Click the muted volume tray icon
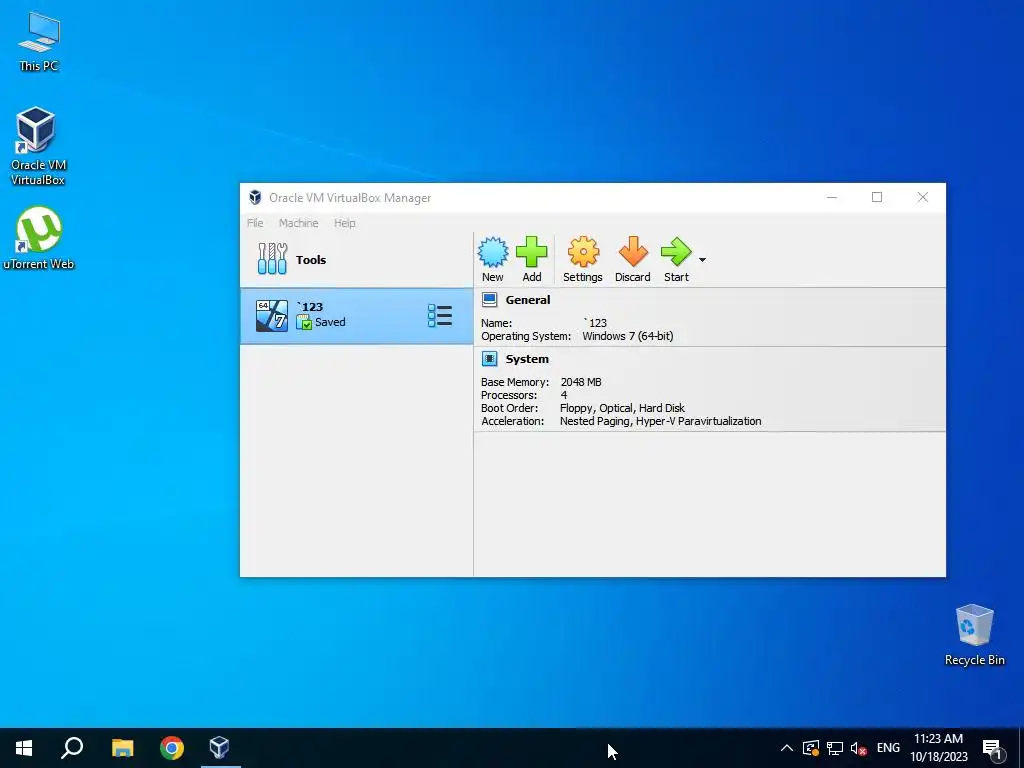This screenshot has height=768, width=1024. point(859,748)
